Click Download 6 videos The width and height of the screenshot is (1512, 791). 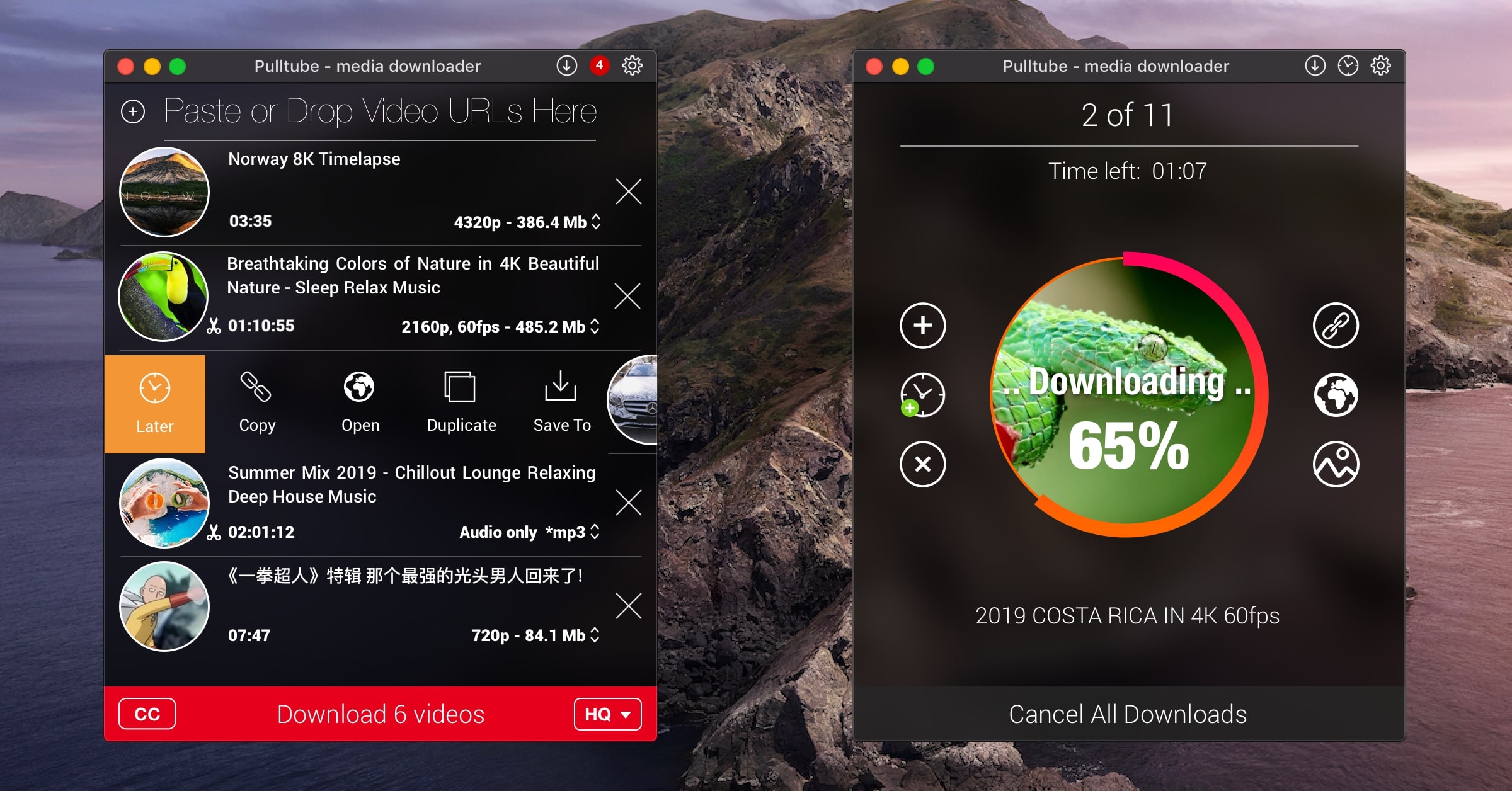point(380,714)
